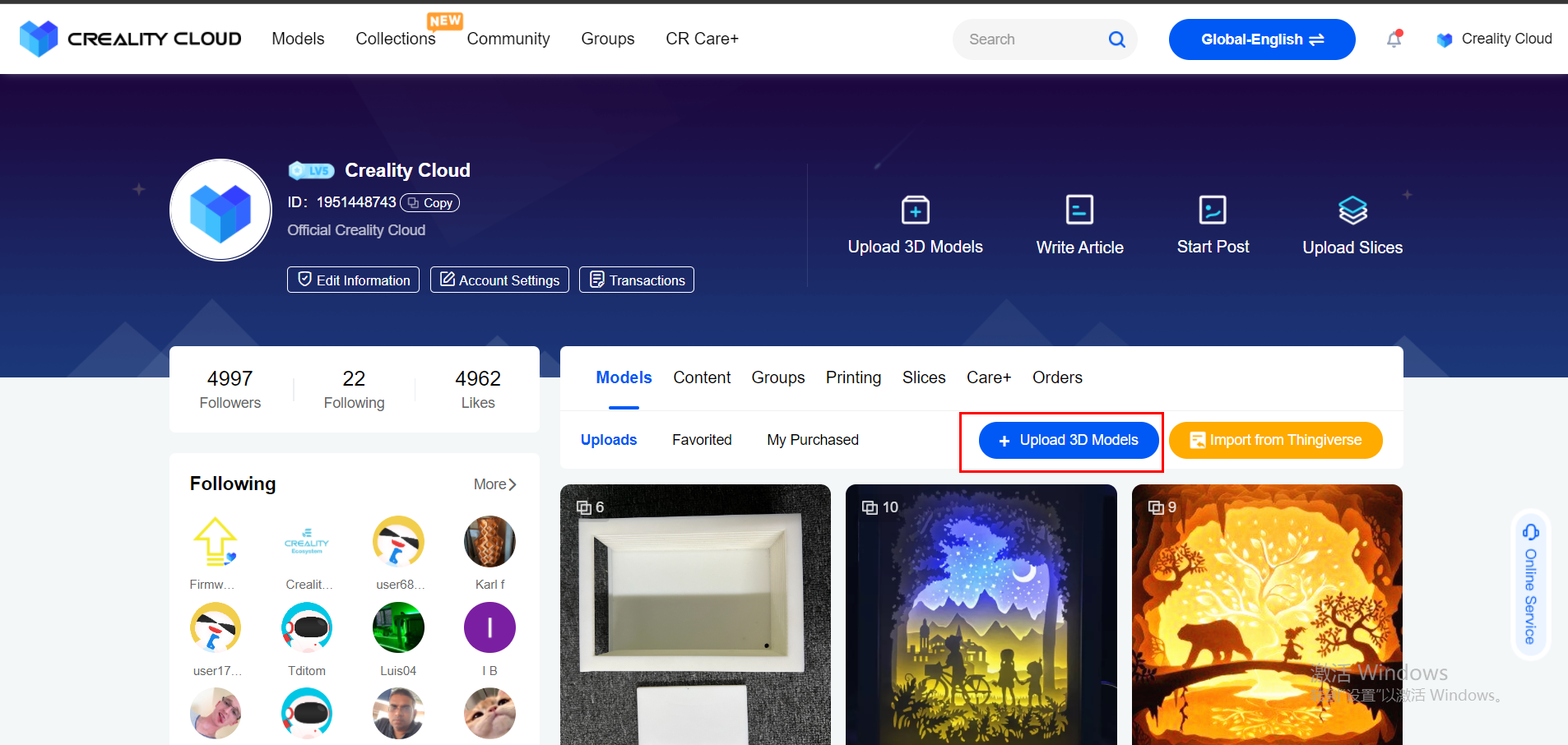
Task: Click the search magnifier icon
Action: [x=1116, y=39]
